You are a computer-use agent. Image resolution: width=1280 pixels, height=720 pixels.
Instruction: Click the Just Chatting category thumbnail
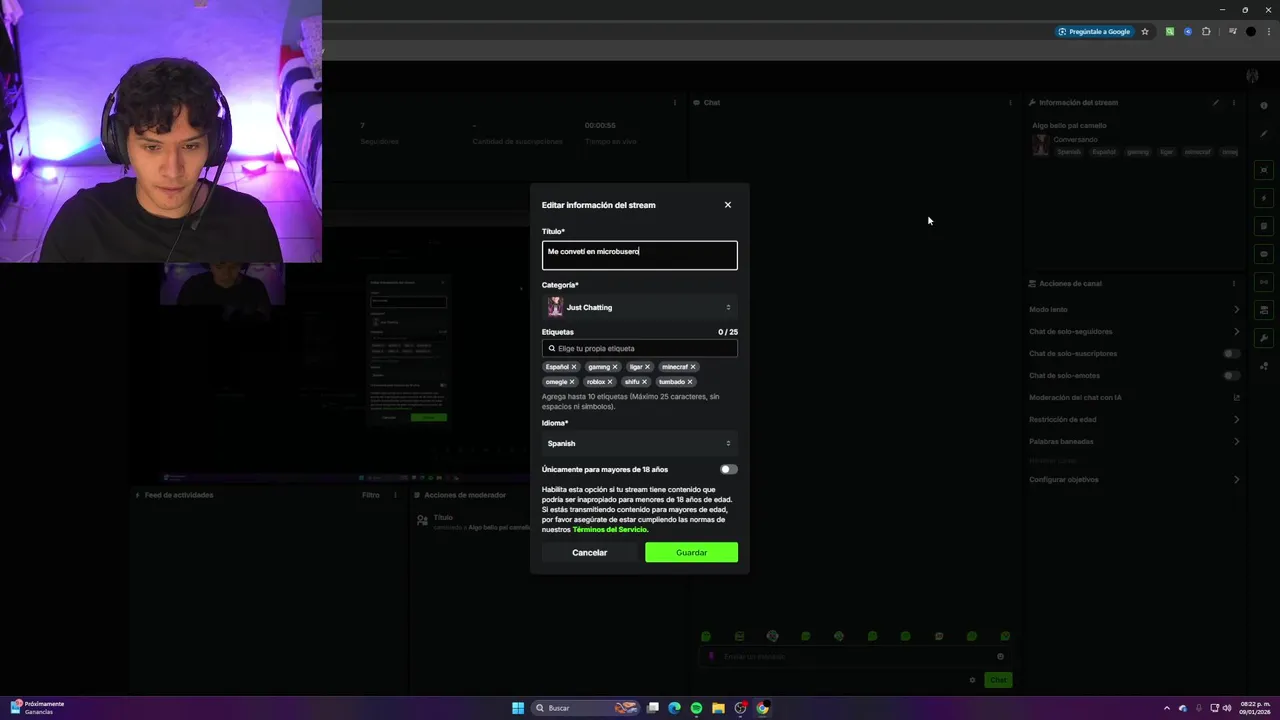coord(555,307)
